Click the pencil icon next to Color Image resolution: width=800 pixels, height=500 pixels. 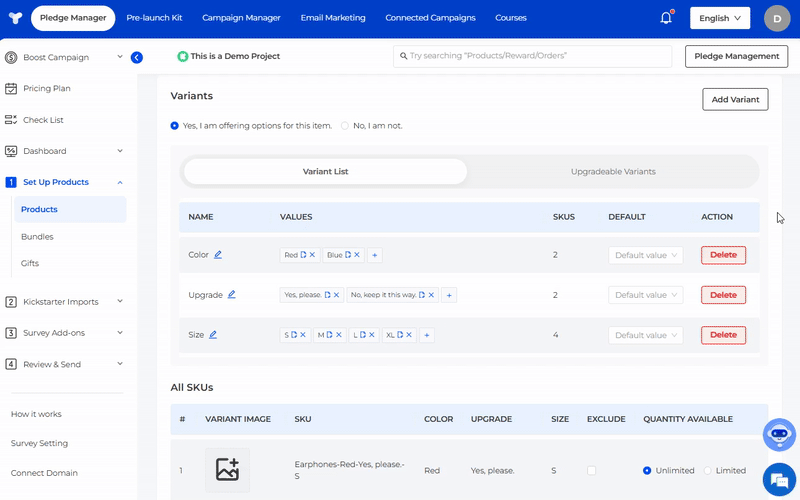click(x=218, y=255)
